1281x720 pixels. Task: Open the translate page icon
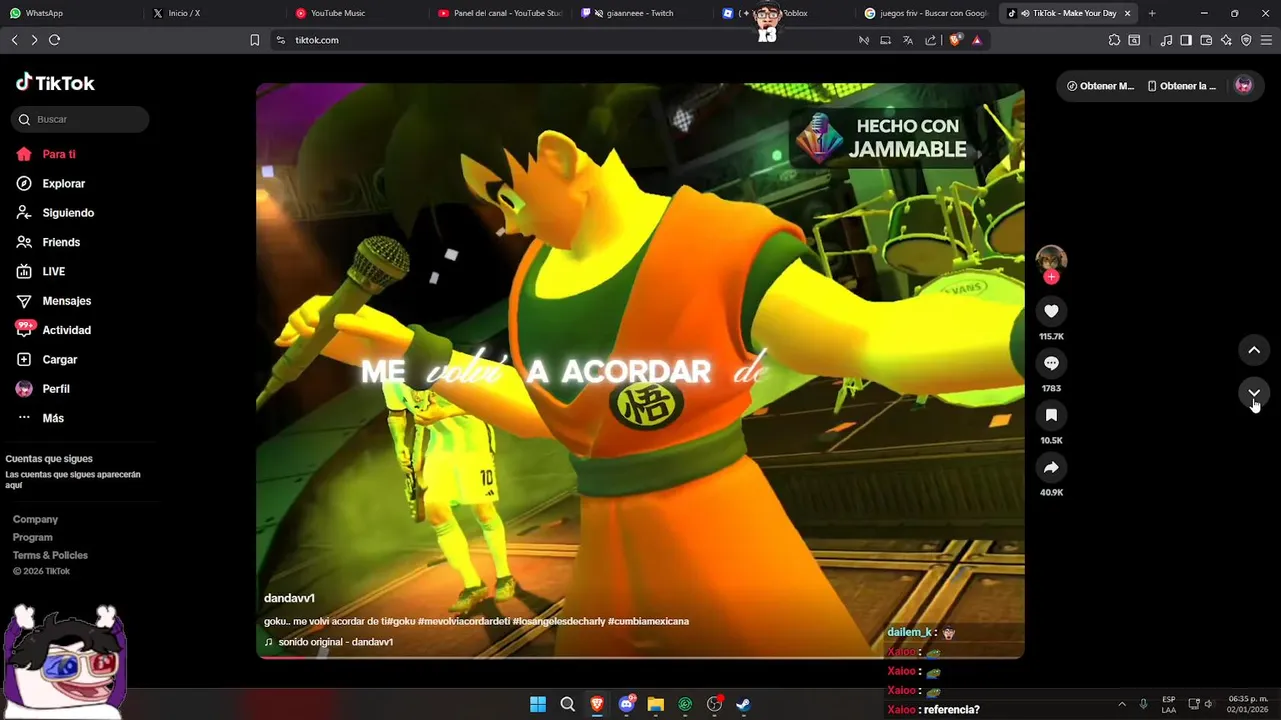pos(908,40)
